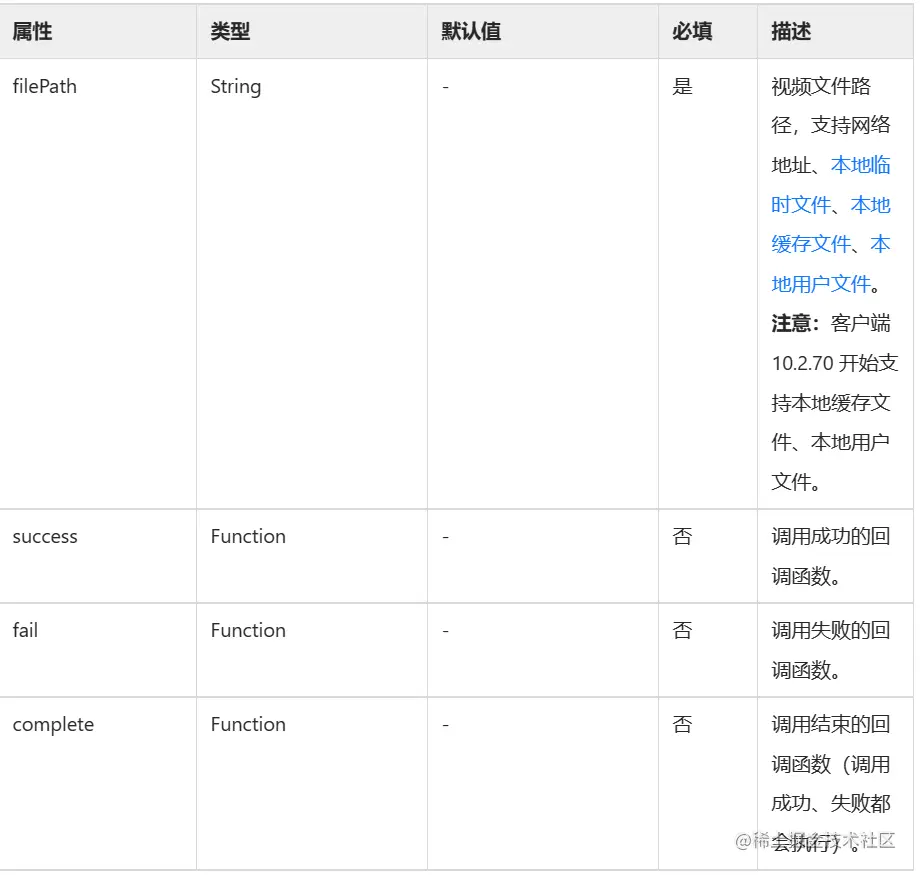This screenshot has height=875, width=920.
Task: Click the 10.2.70 version text
Action: [x=803, y=363]
